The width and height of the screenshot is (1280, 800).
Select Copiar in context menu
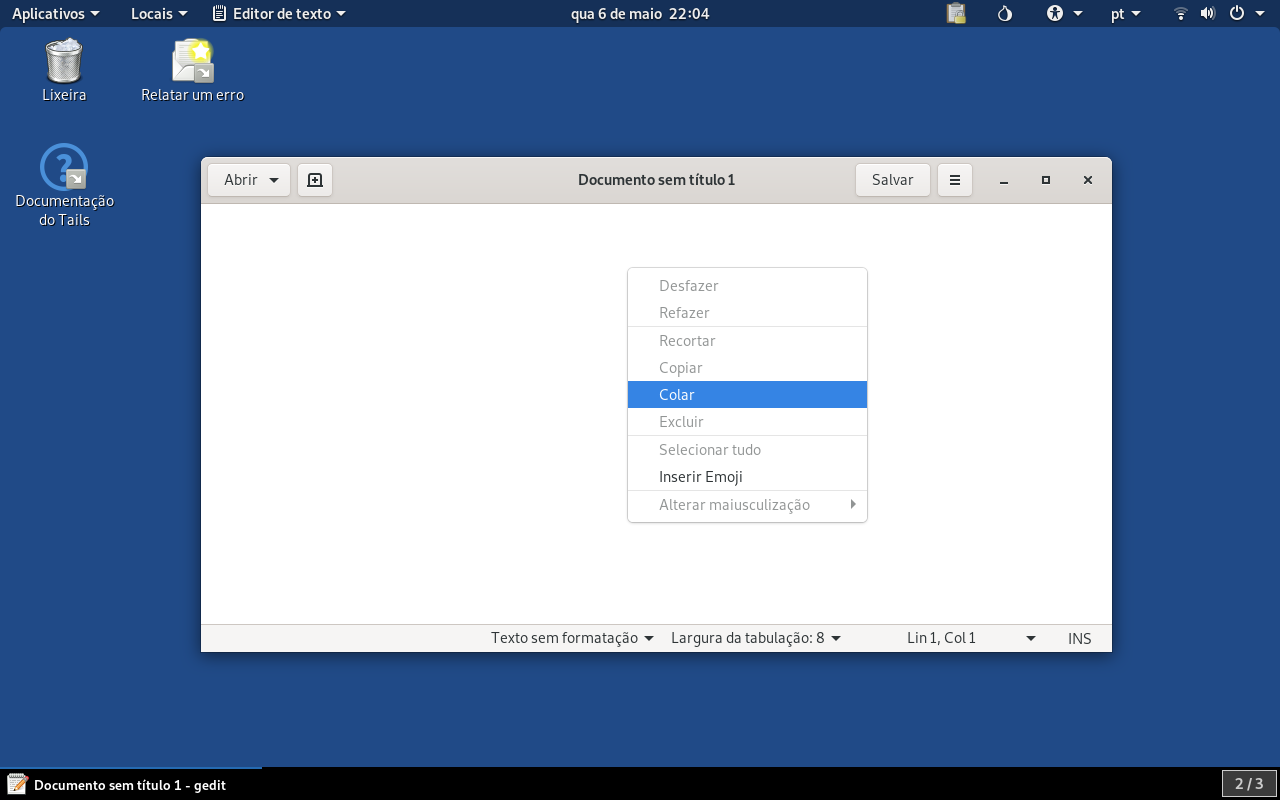click(747, 368)
